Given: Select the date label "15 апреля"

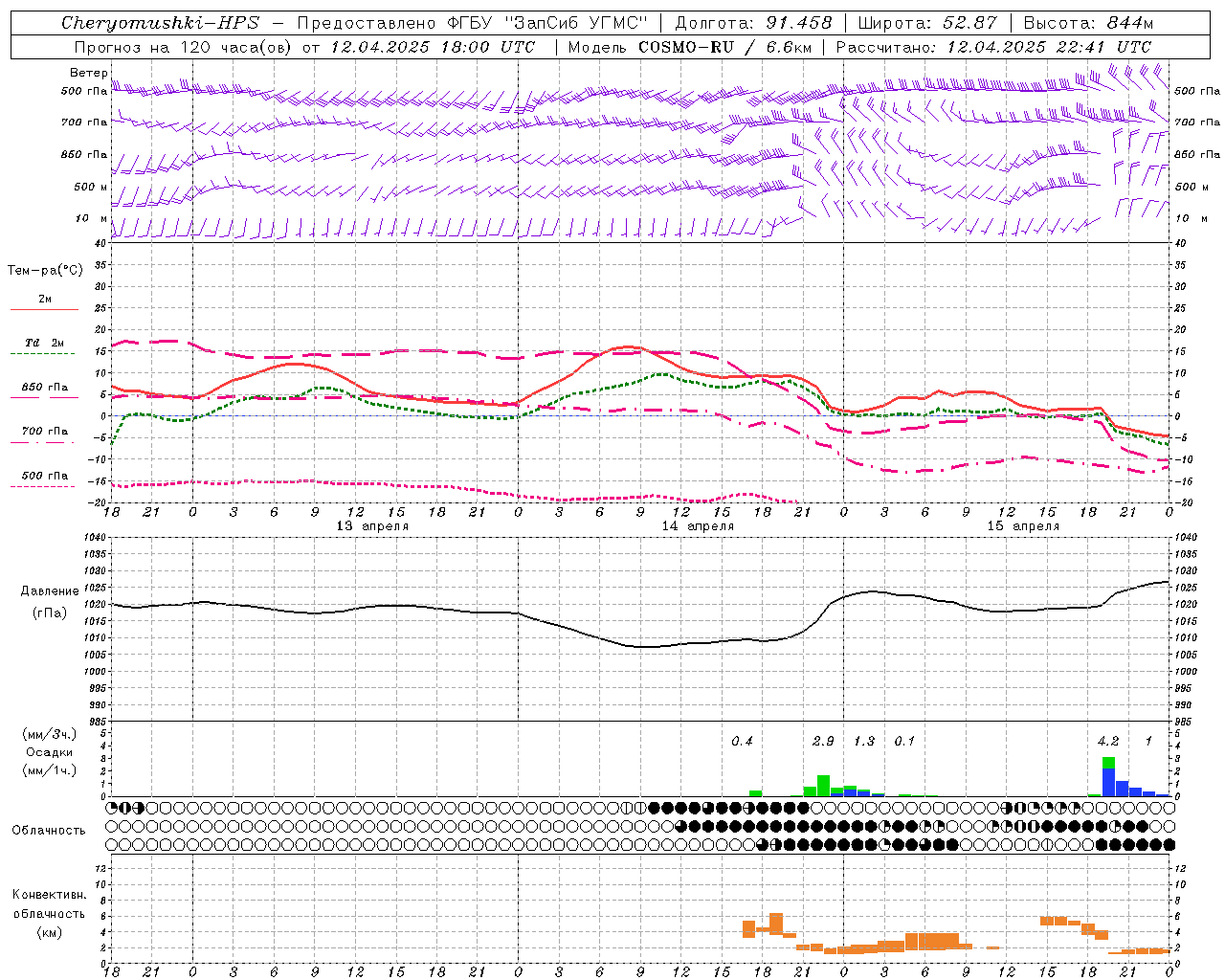Looking at the screenshot, I should pyautogui.click(x=1023, y=526).
